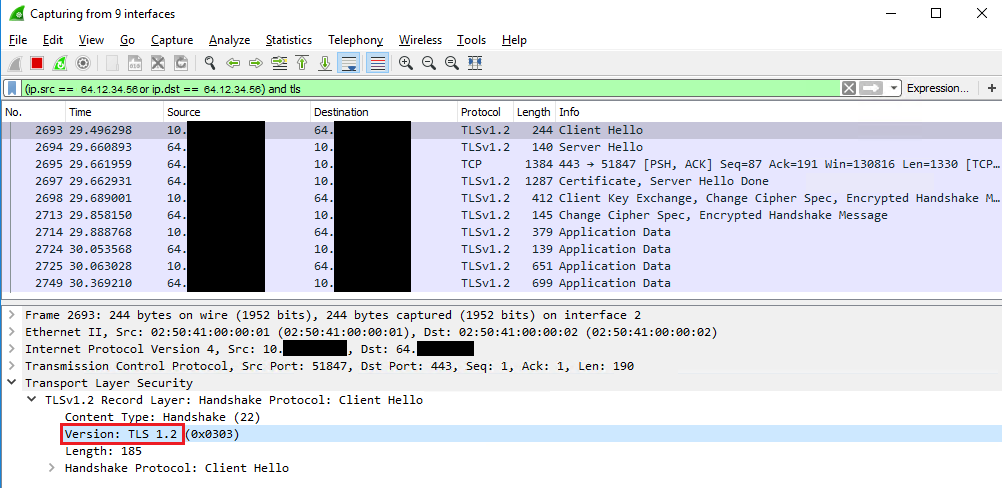Open the Analyze menu
The width and height of the screenshot is (1002, 488).
coord(229,40)
